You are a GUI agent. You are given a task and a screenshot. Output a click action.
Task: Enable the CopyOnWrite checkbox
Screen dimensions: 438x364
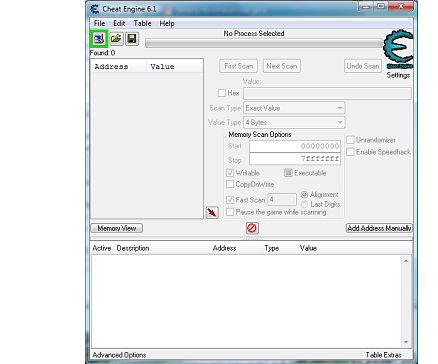click(x=230, y=184)
